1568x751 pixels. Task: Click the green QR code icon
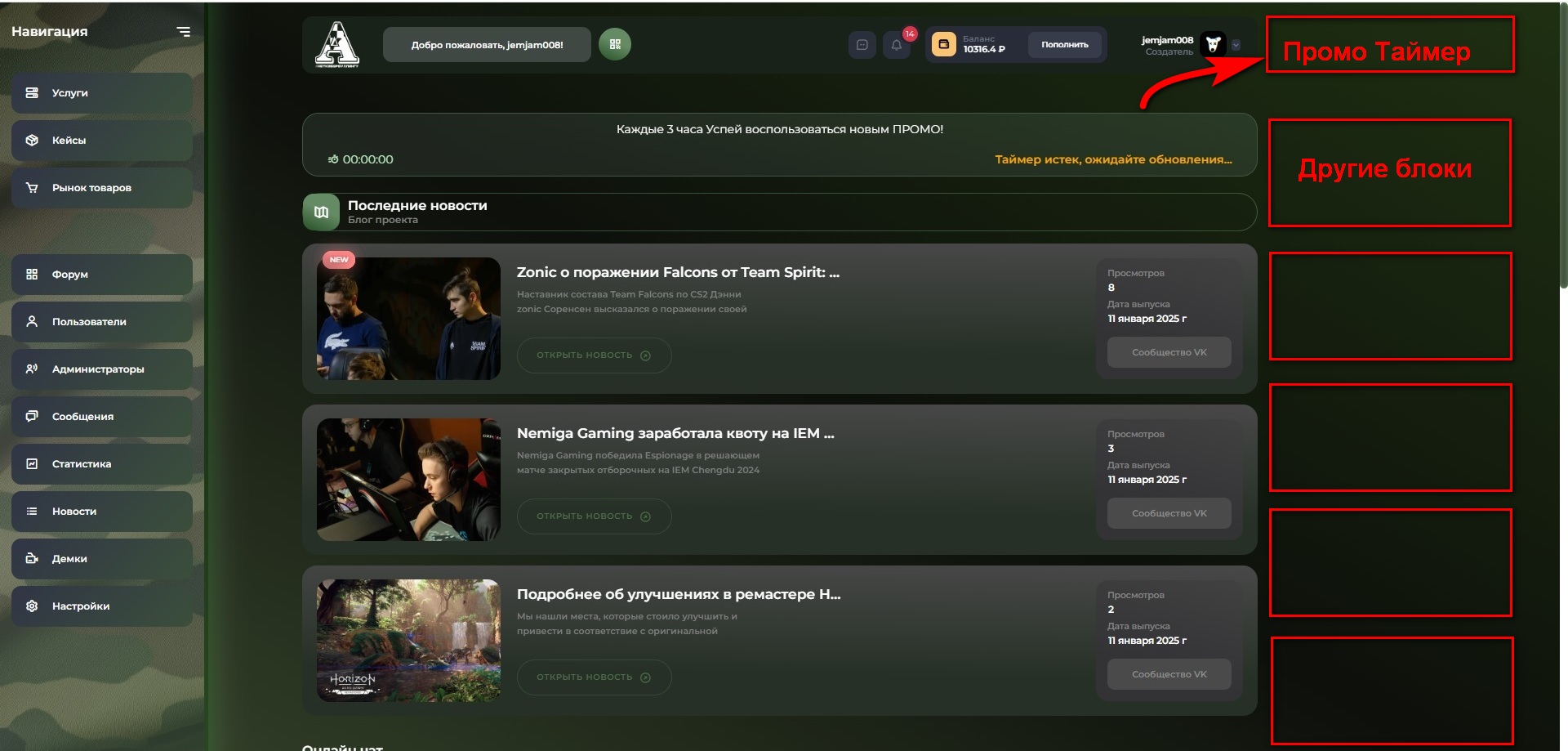tap(615, 44)
